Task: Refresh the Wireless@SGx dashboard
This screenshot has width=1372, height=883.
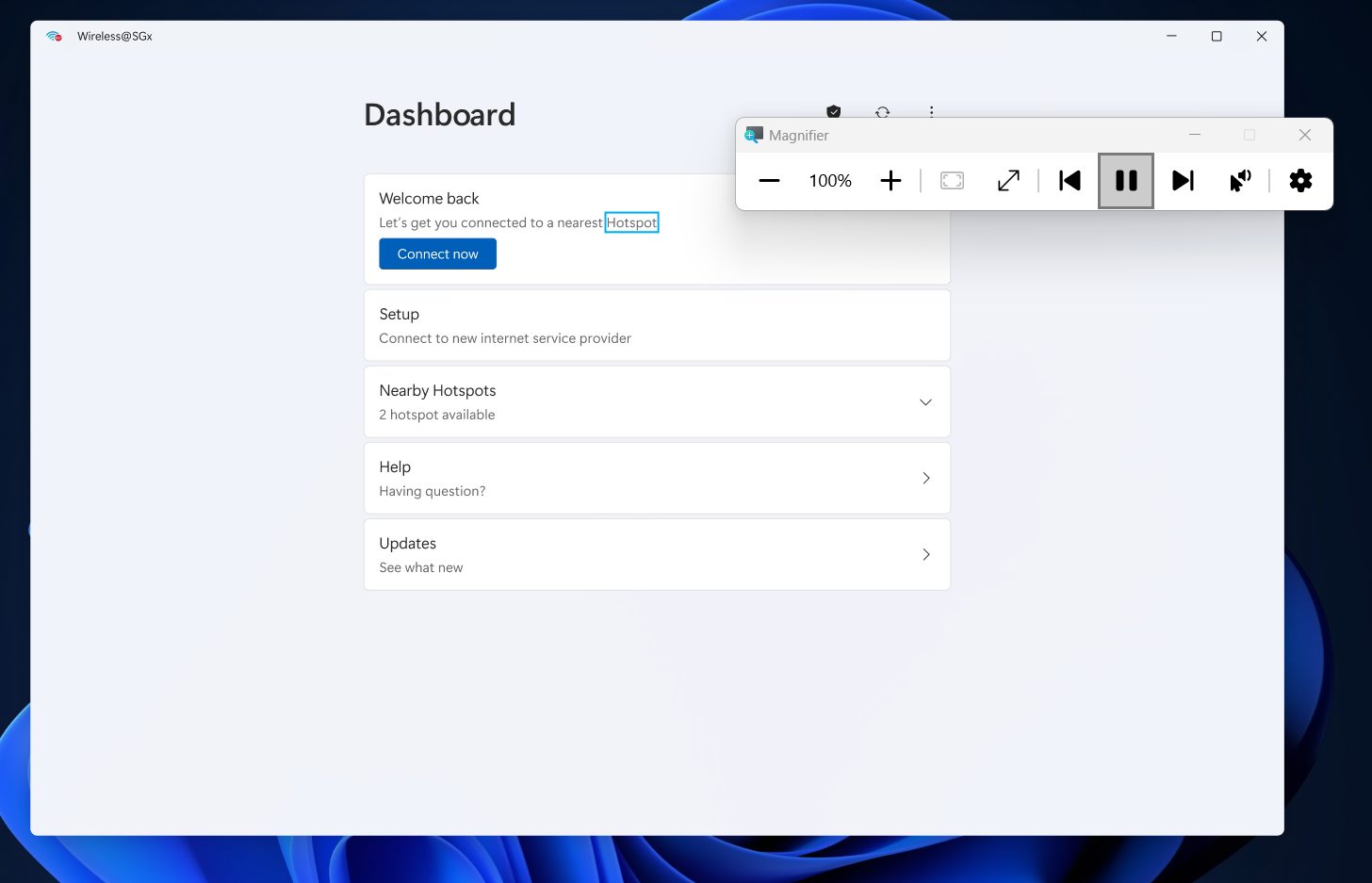Action: [x=883, y=113]
